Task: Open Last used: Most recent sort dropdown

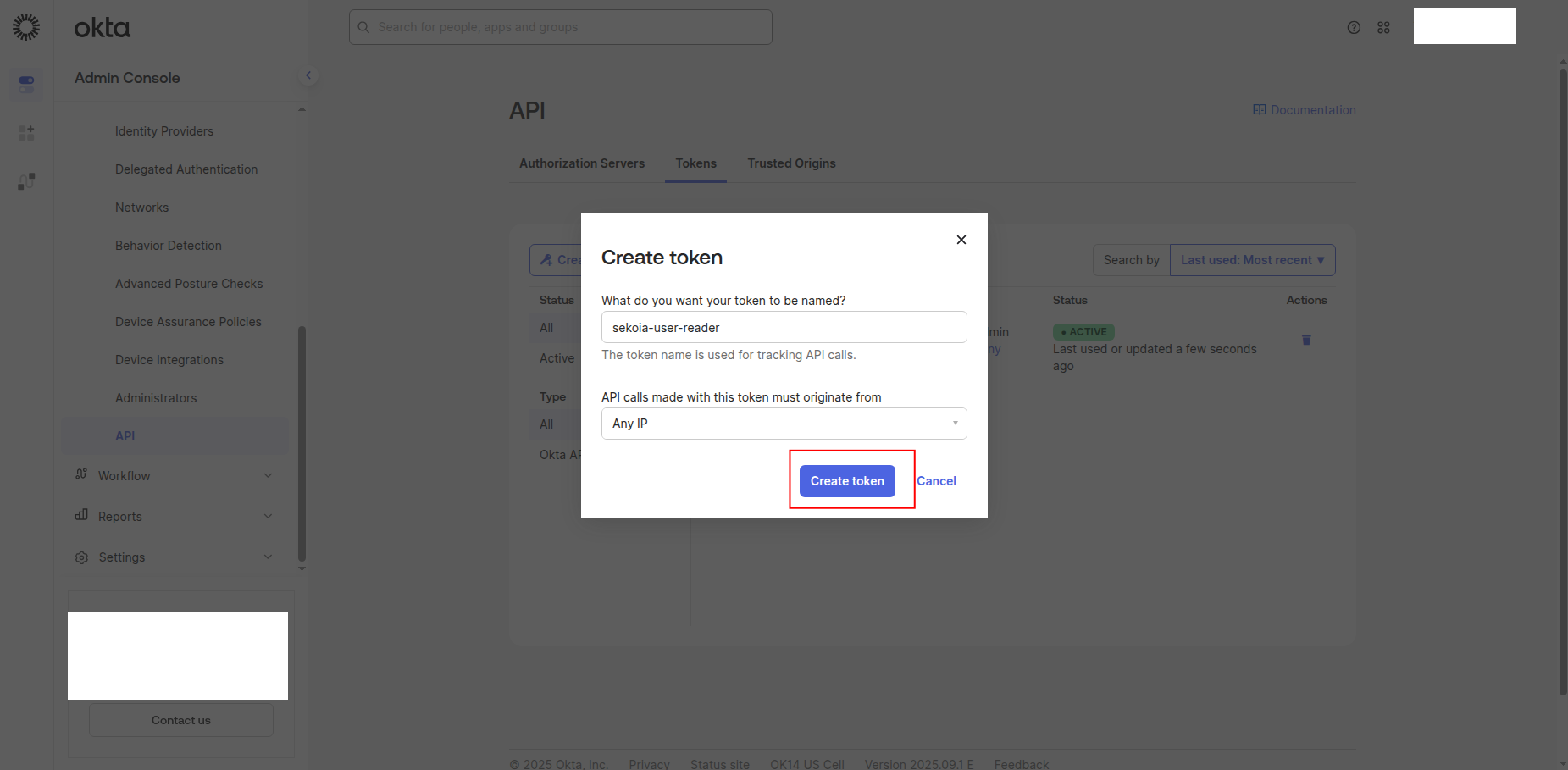Action: [x=1251, y=260]
